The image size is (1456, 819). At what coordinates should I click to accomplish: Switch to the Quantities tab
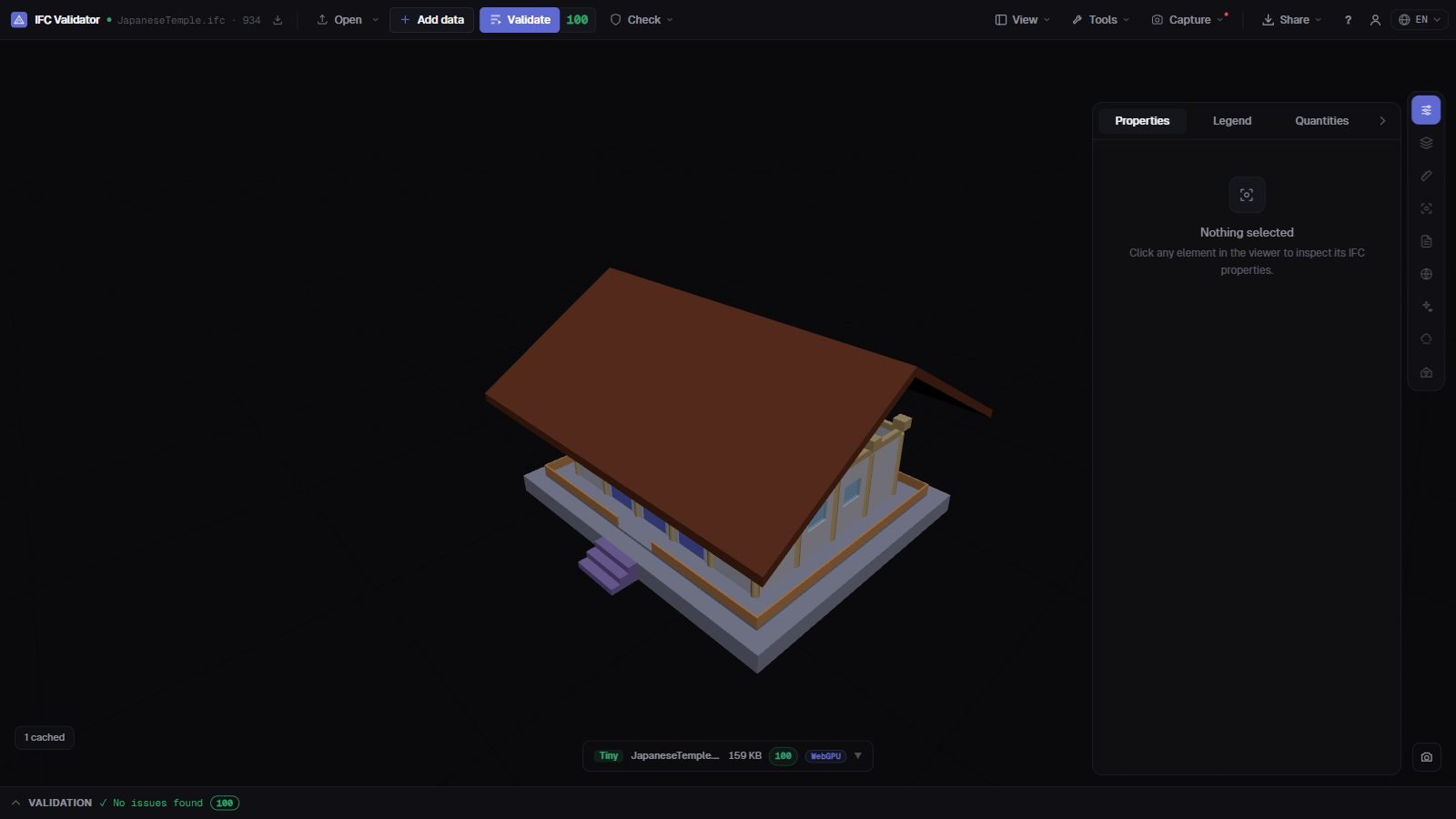(x=1321, y=121)
